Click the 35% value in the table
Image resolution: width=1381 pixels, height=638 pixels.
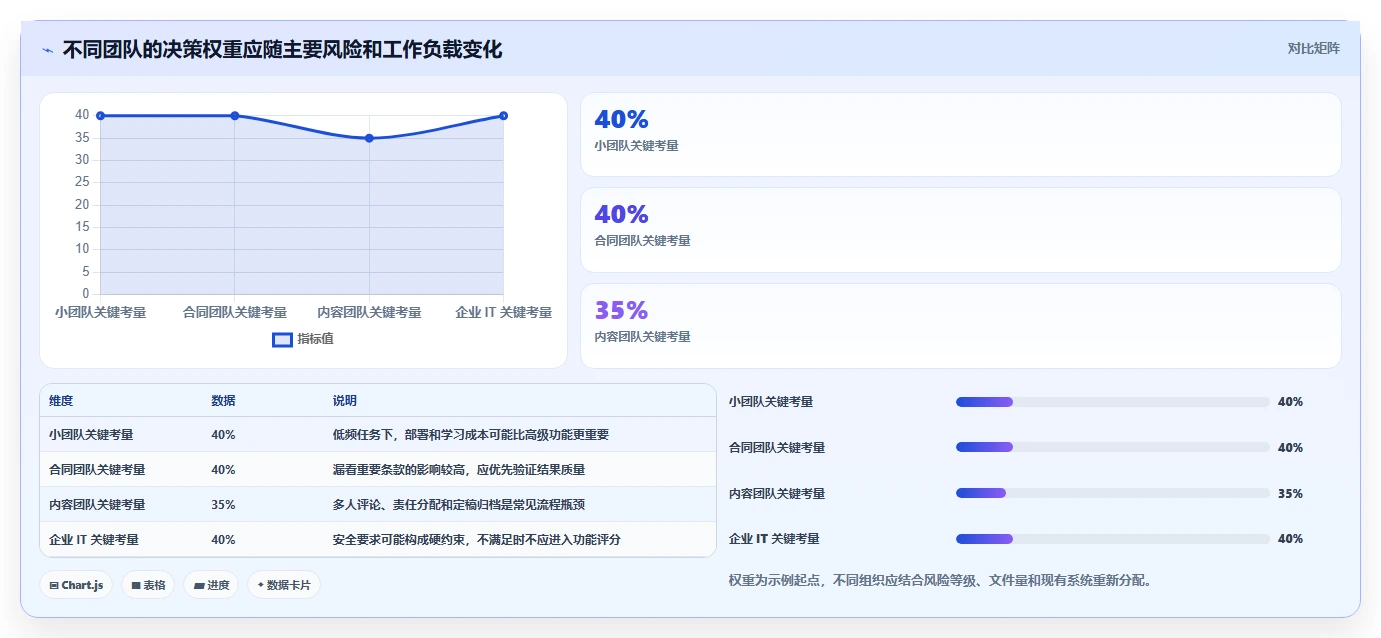[223, 505]
